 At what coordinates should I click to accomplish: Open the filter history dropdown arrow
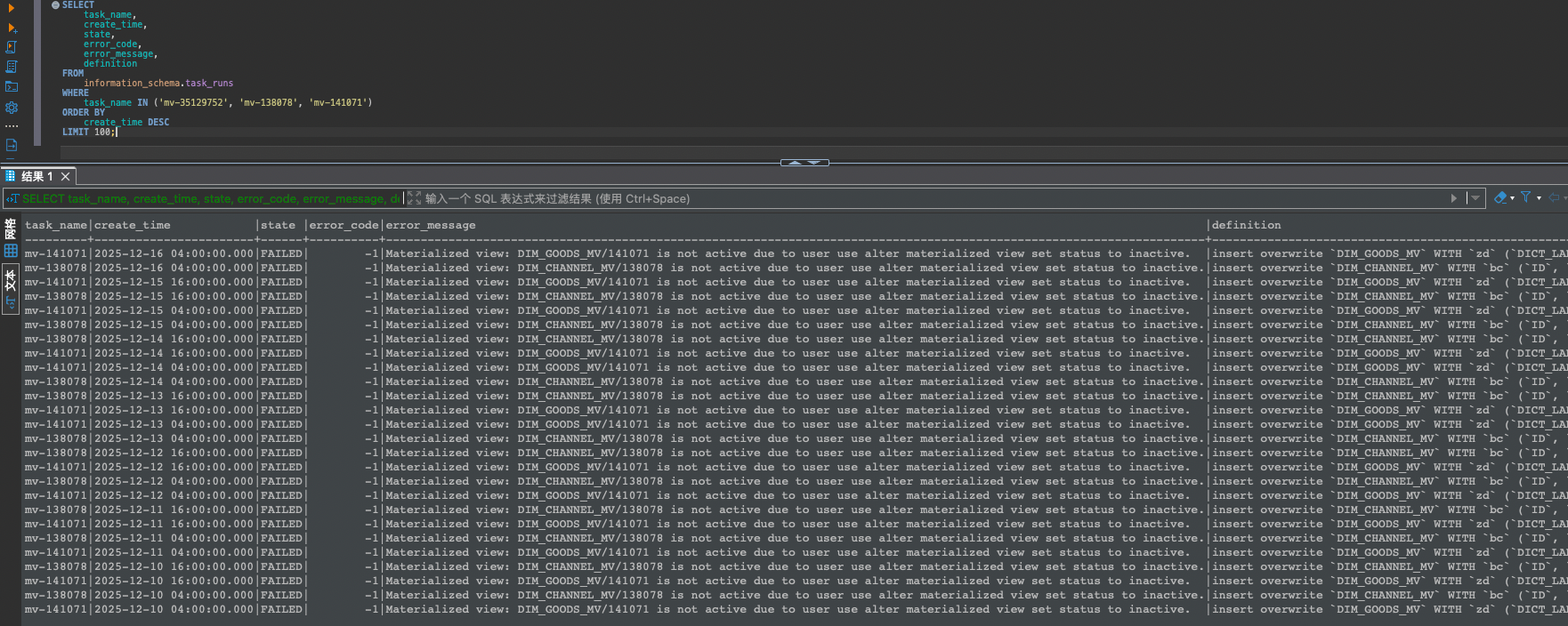coord(1475,198)
